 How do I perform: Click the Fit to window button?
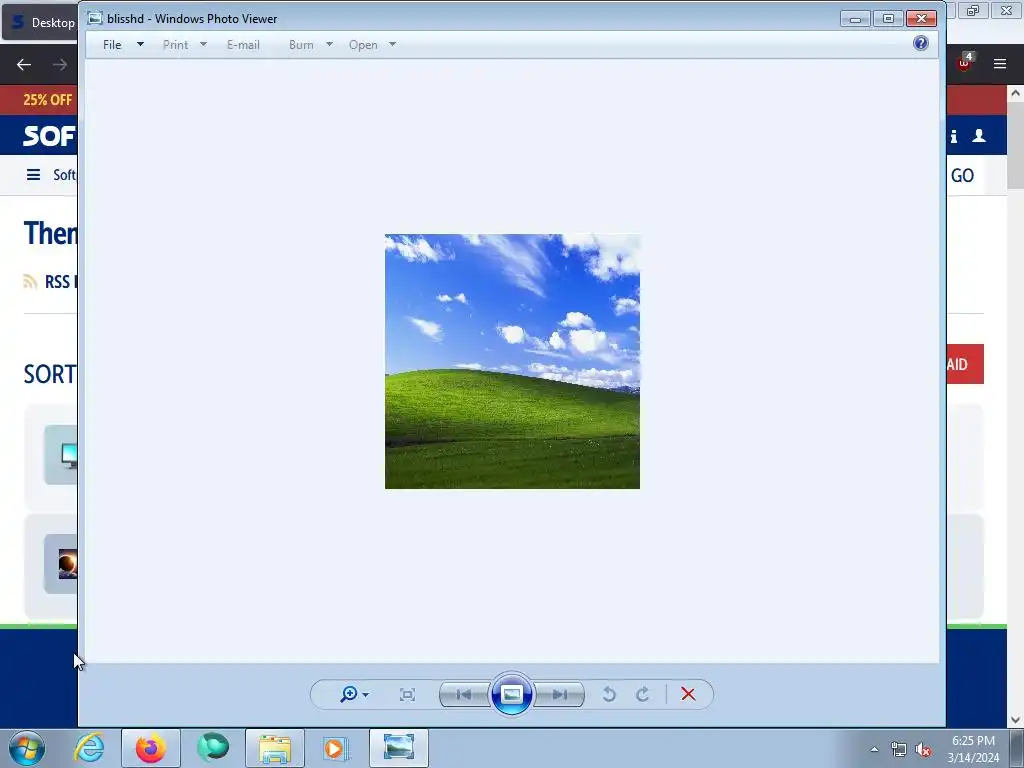pos(408,694)
